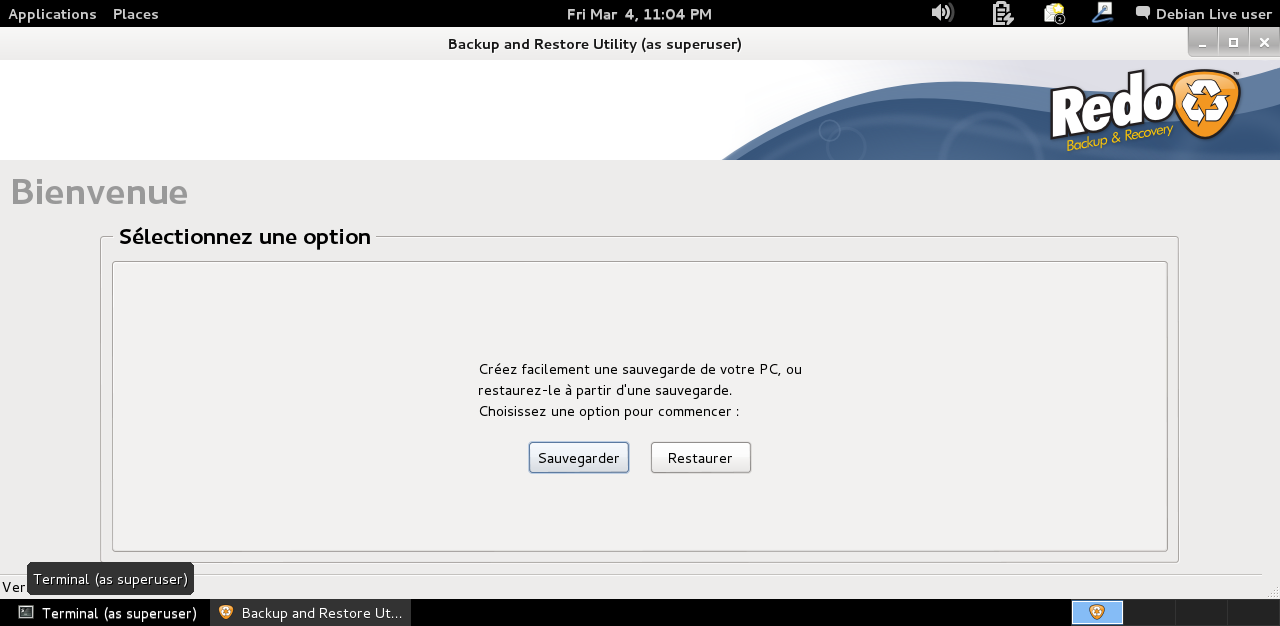The height and width of the screenshot is (626, 1280).
Task: Select Backup and Restore Utility taskbar entry
Action: click(311, 613)
